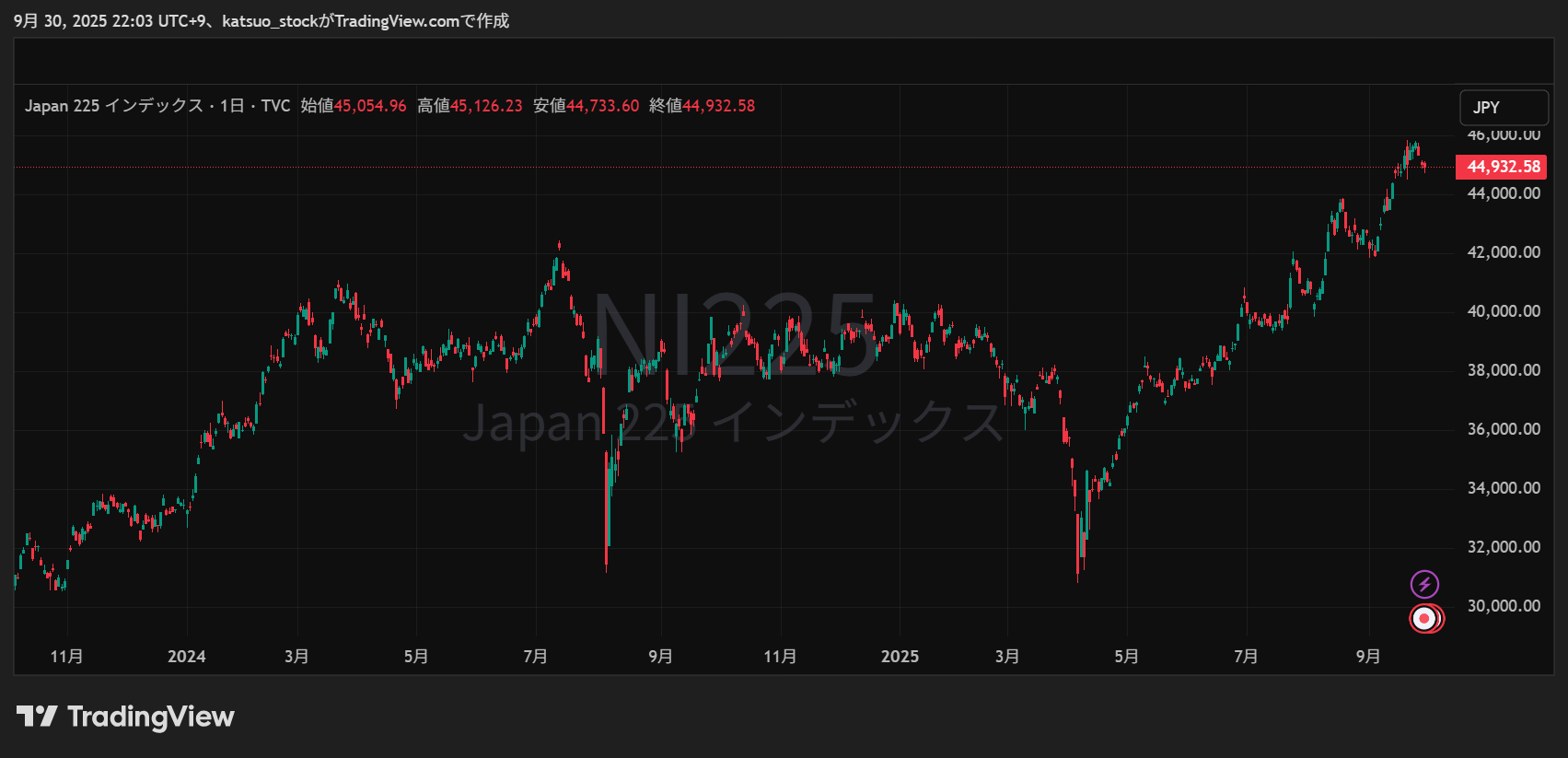Click the 終値 close value 44,932.58
This screenshot has width=1568, height=758.
click(x=718, y=106)
